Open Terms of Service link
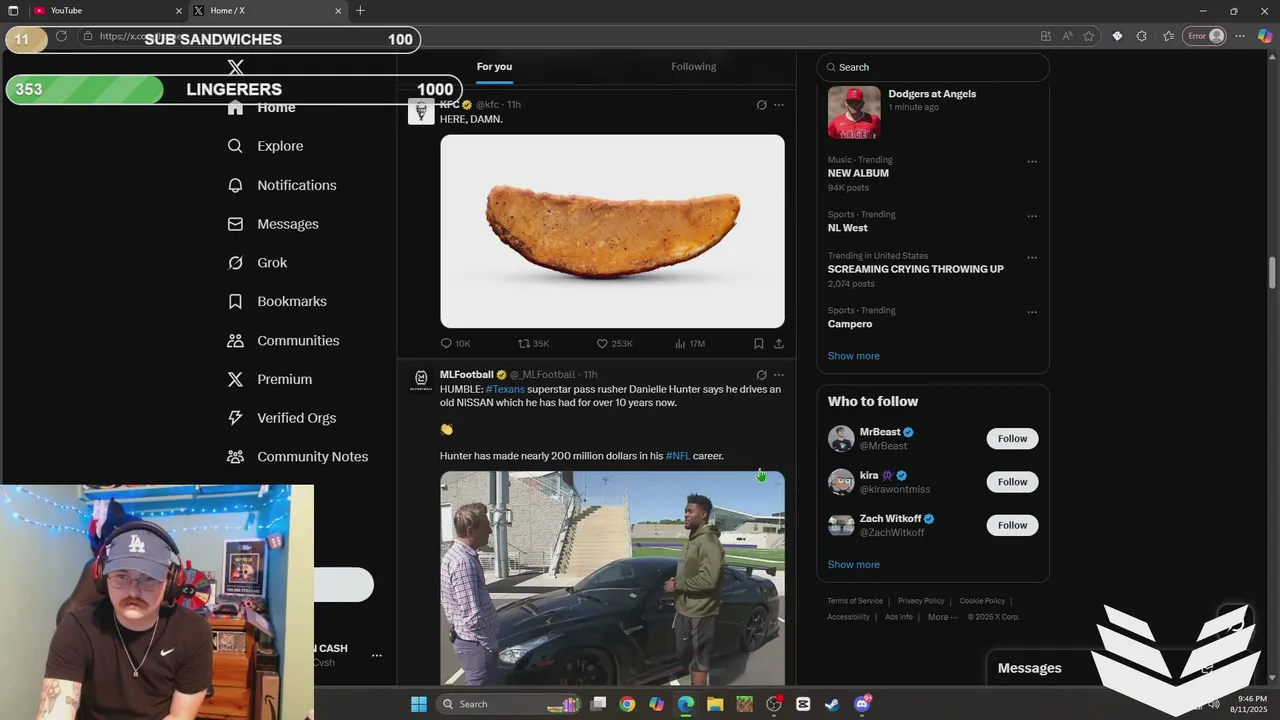The image size is (1280, 720). coord(855,601)
